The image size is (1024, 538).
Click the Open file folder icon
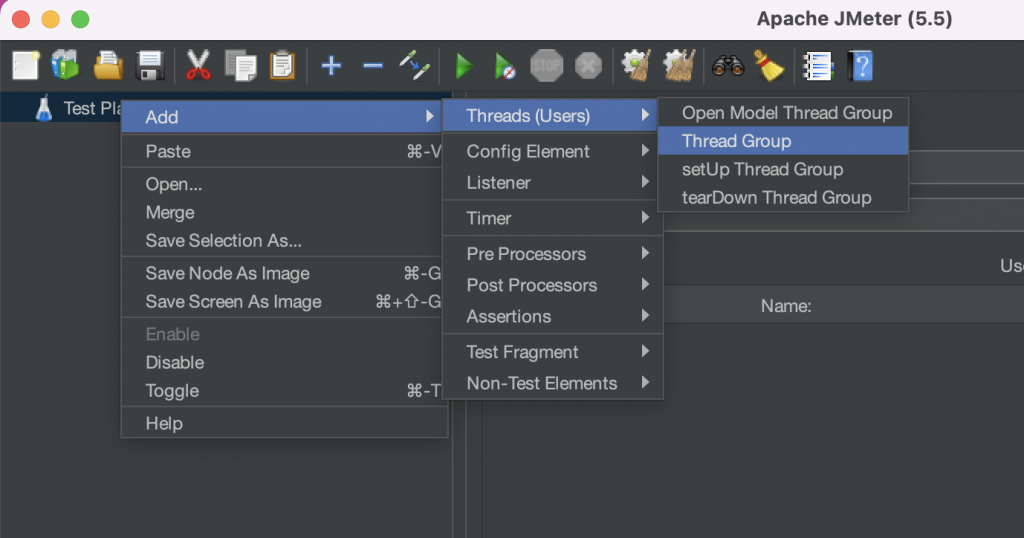click(x=108, y=67)
